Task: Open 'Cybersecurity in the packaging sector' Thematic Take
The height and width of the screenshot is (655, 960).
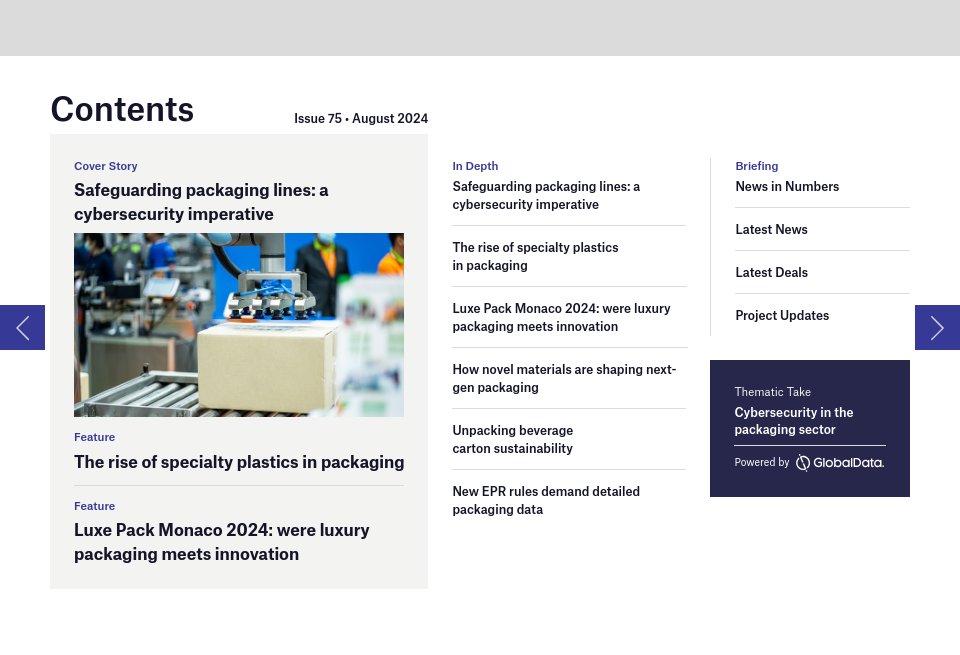Action: pos(794,421)
